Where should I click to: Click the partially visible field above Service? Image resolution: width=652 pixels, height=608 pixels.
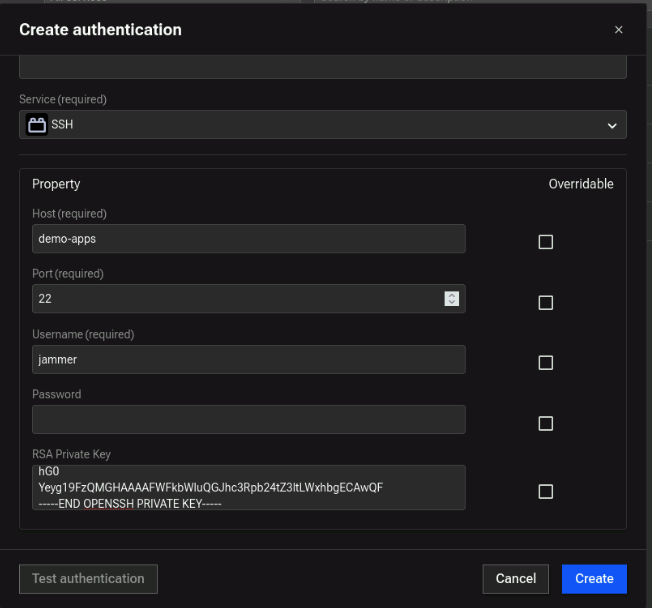pos(322,68)
